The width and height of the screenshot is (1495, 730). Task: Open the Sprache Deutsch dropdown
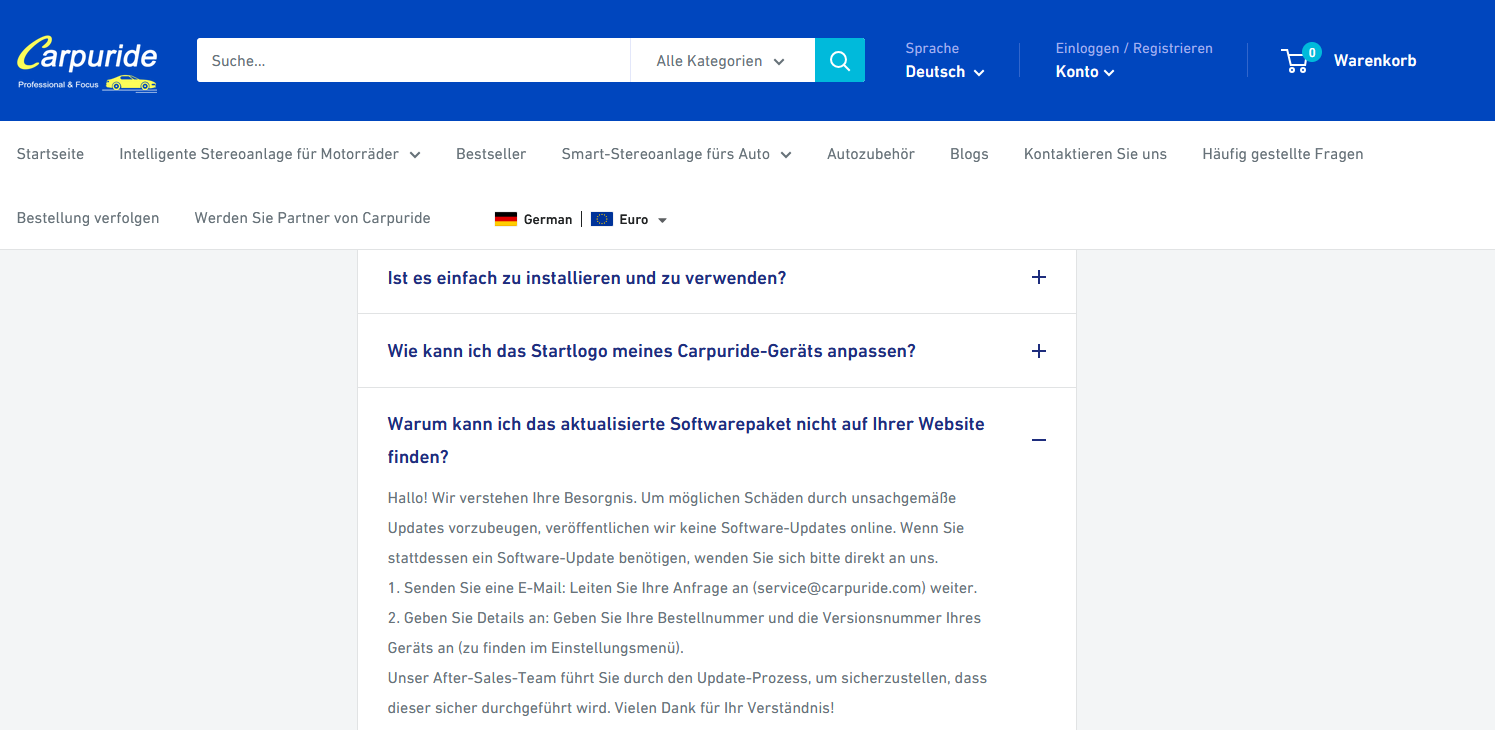pyautogui.click(x=945, y=72)
